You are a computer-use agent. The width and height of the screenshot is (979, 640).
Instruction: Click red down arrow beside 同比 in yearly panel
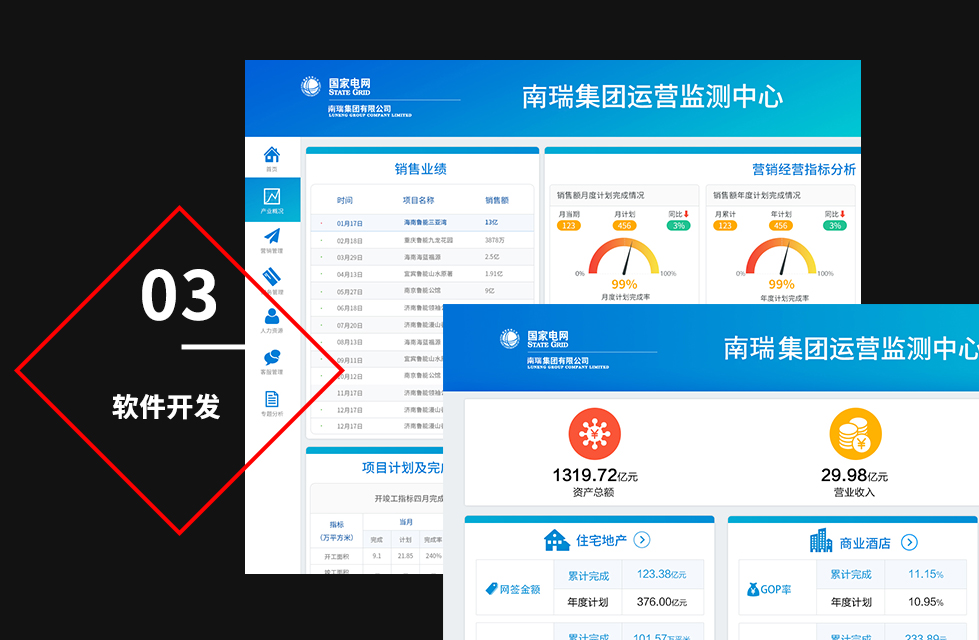(x=843, y=214)
